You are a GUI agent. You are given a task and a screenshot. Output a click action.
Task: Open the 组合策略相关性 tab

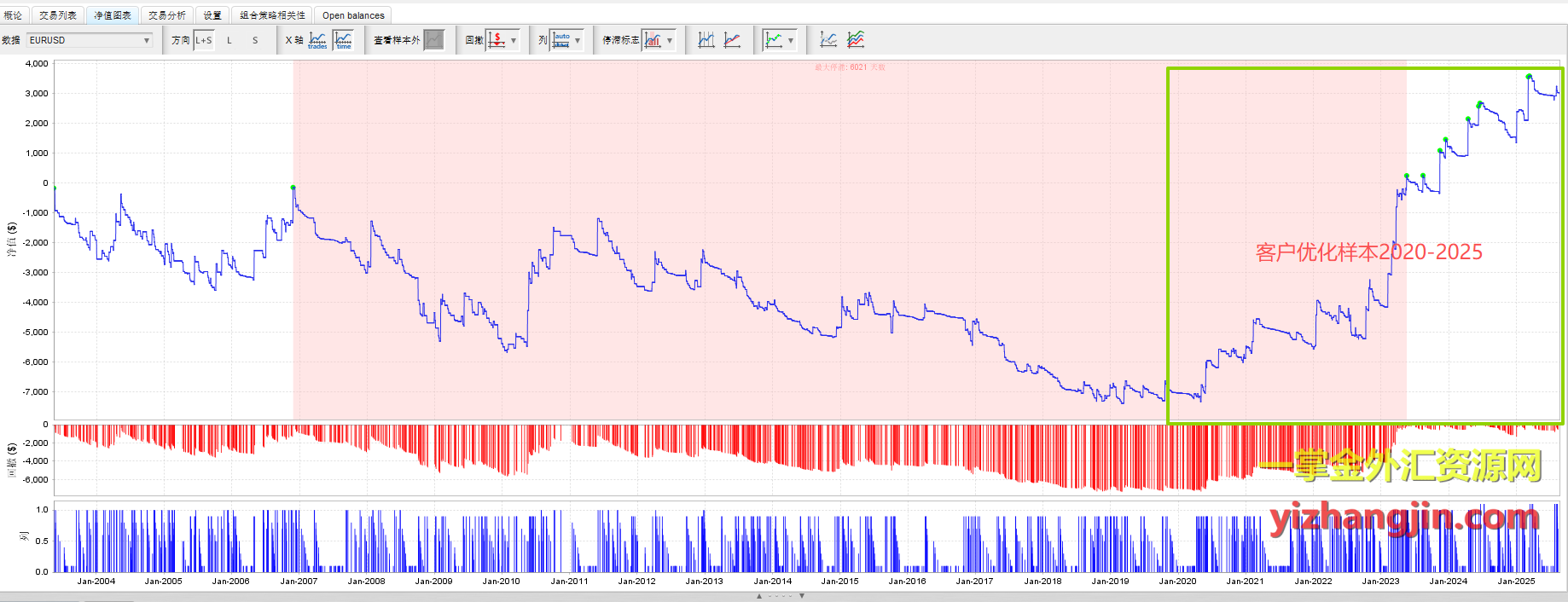[272, 15]
